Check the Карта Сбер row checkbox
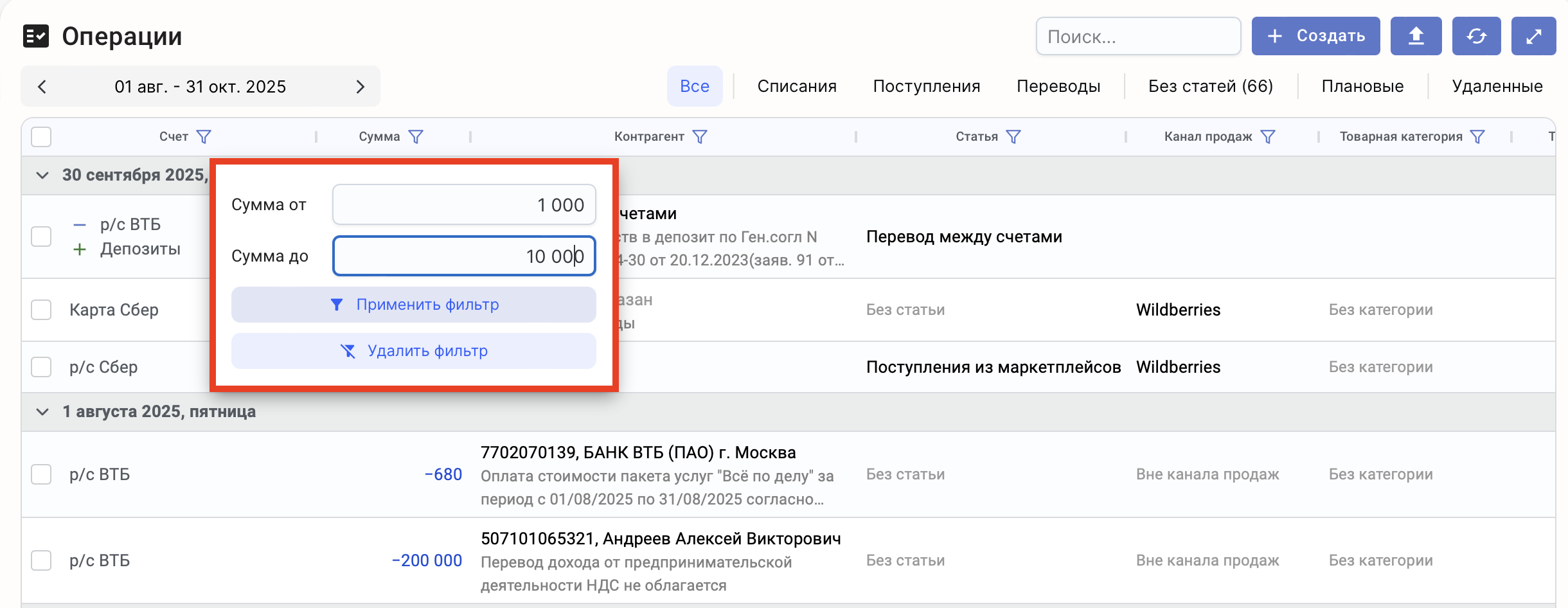This screenshot has width=1568, height=608. point(41,310)
